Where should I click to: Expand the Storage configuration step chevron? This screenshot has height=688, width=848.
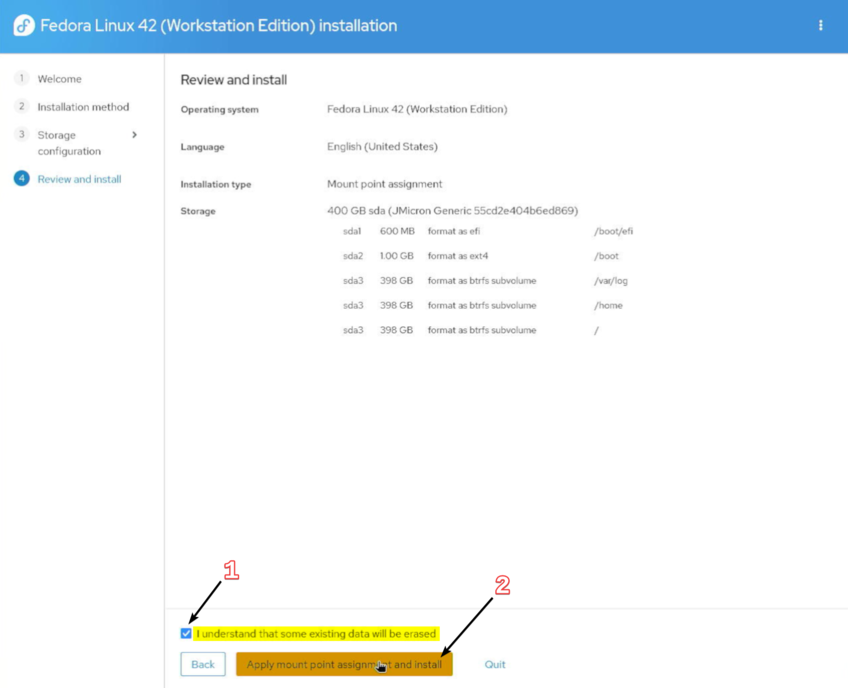coord(135,135)
